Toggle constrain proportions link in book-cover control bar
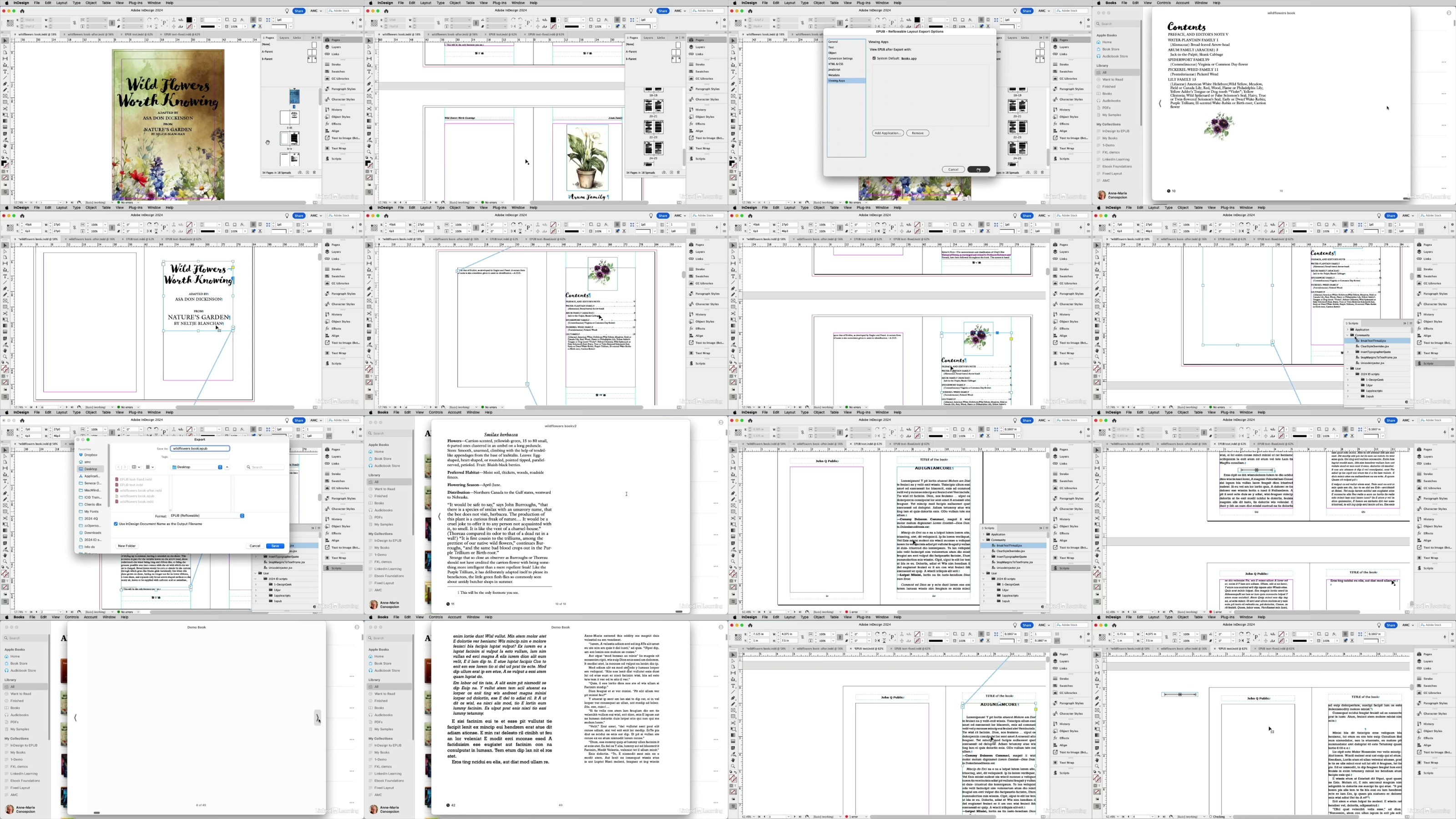 pyautogui.click(x=74, y=23)
